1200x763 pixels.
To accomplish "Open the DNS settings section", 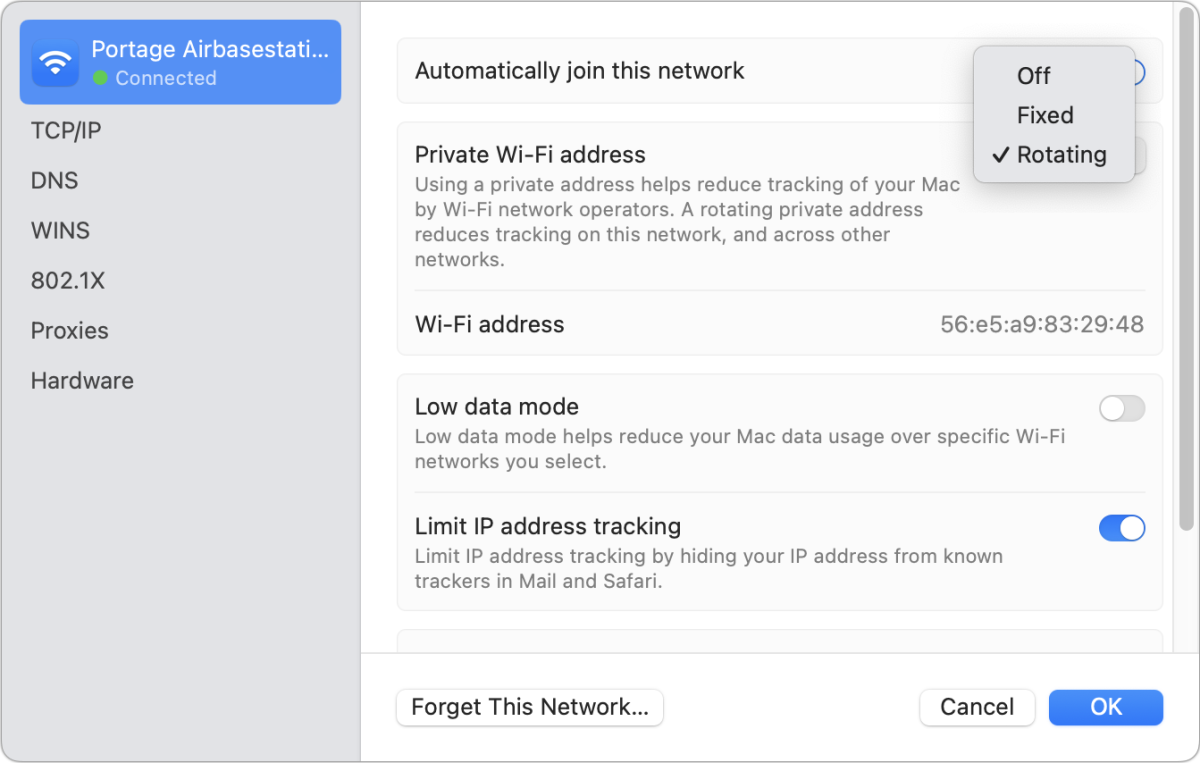I will [x=54, y=180].
